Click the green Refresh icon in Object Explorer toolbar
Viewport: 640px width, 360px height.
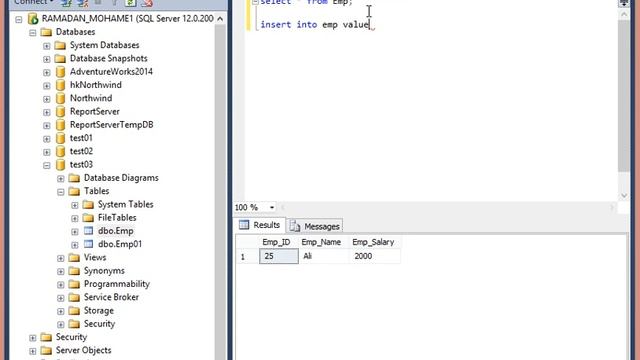click(x=130, y=2)
